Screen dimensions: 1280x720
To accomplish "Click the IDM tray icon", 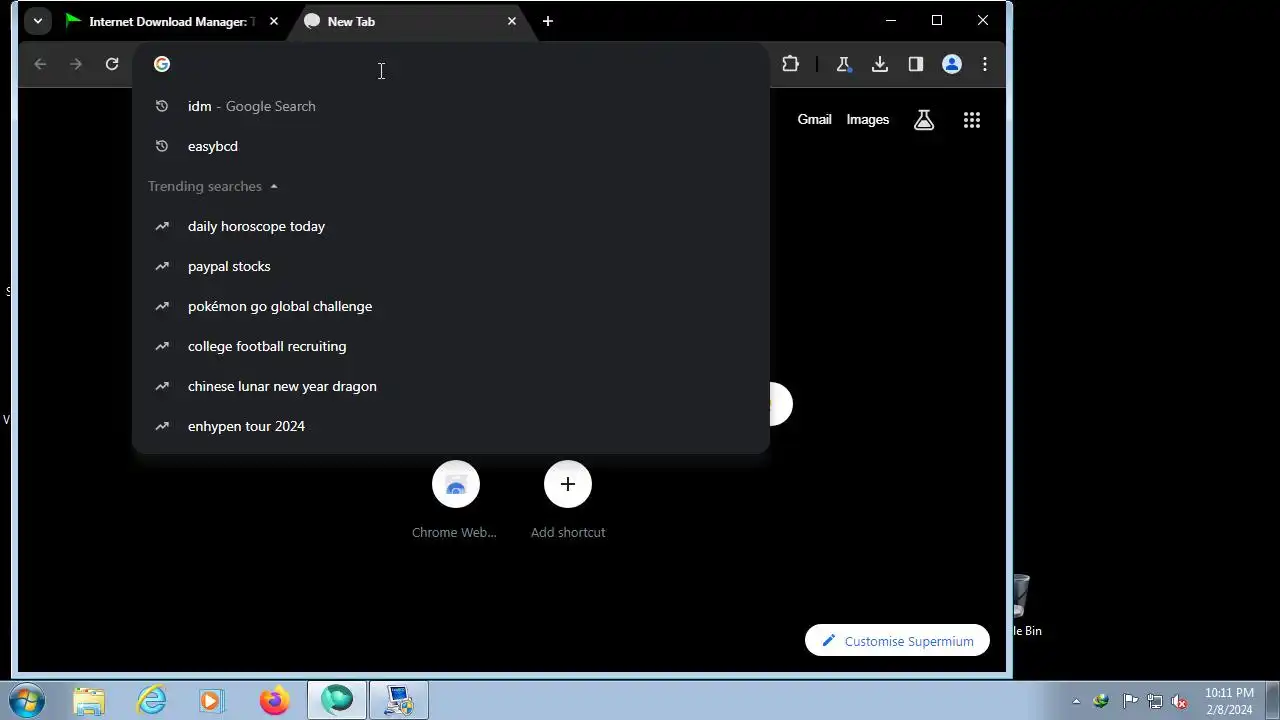I will [1102, 701].
